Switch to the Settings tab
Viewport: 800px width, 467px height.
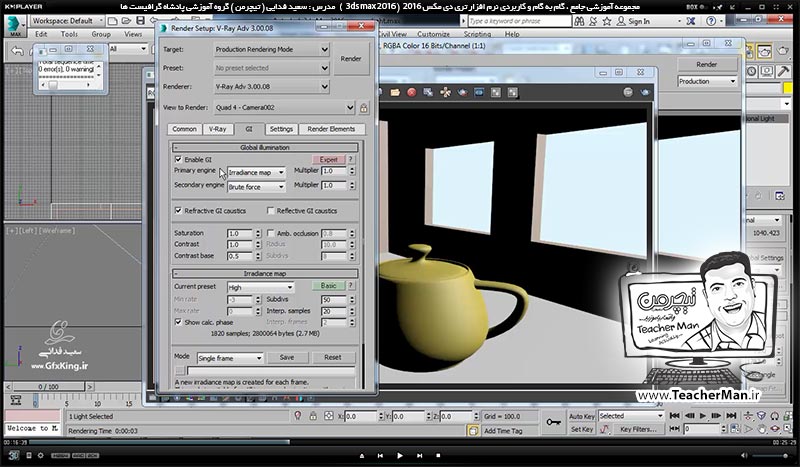pyautogui.click(x=281, y=129)
